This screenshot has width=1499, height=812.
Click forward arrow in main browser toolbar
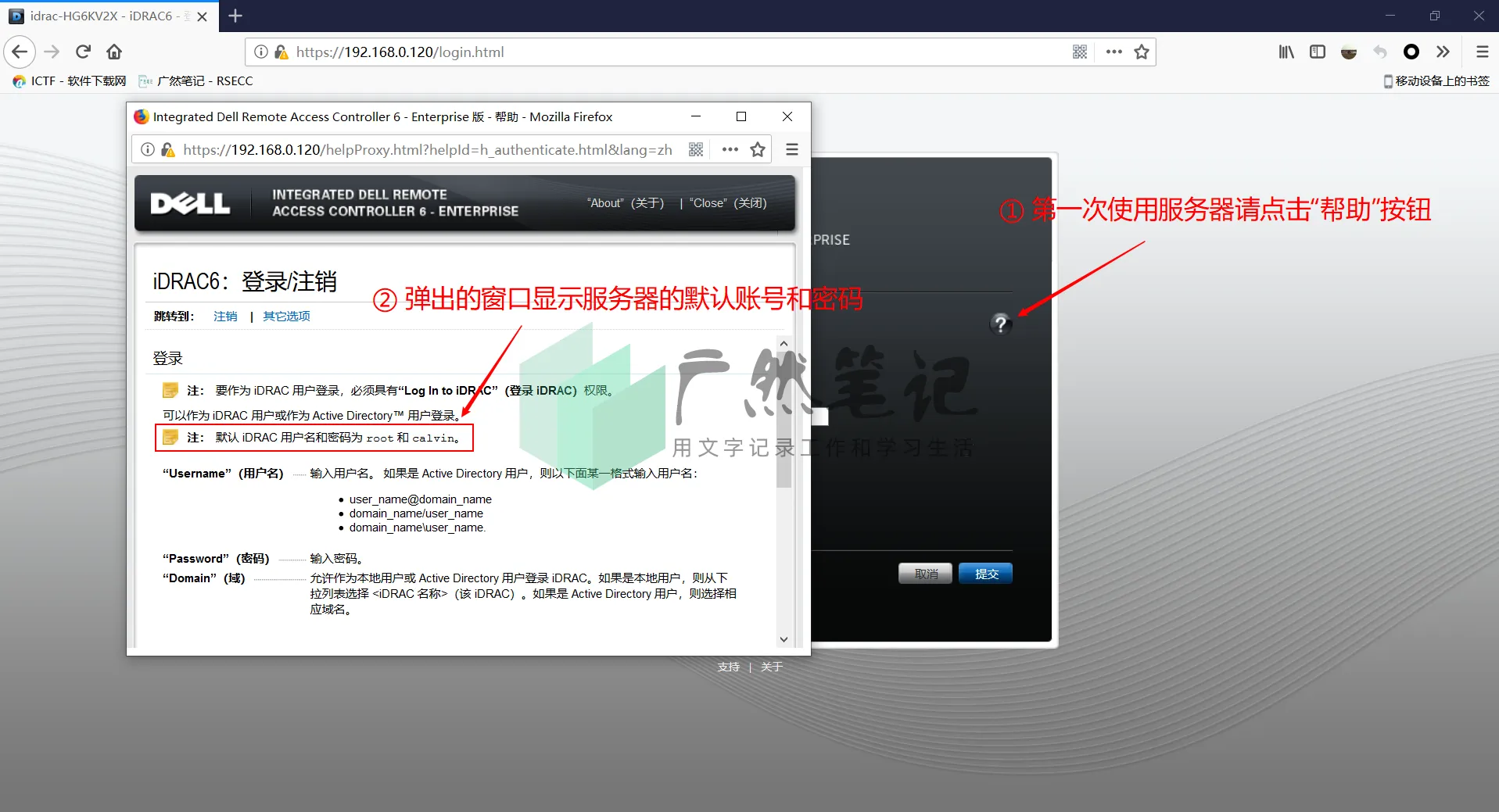(52, 52)
